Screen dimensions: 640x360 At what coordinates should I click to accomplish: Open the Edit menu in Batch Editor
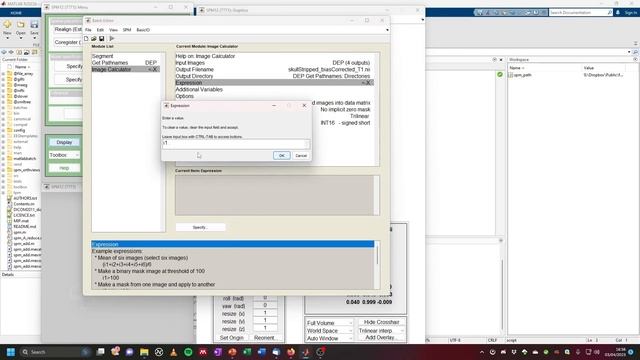tap(100, 30)
